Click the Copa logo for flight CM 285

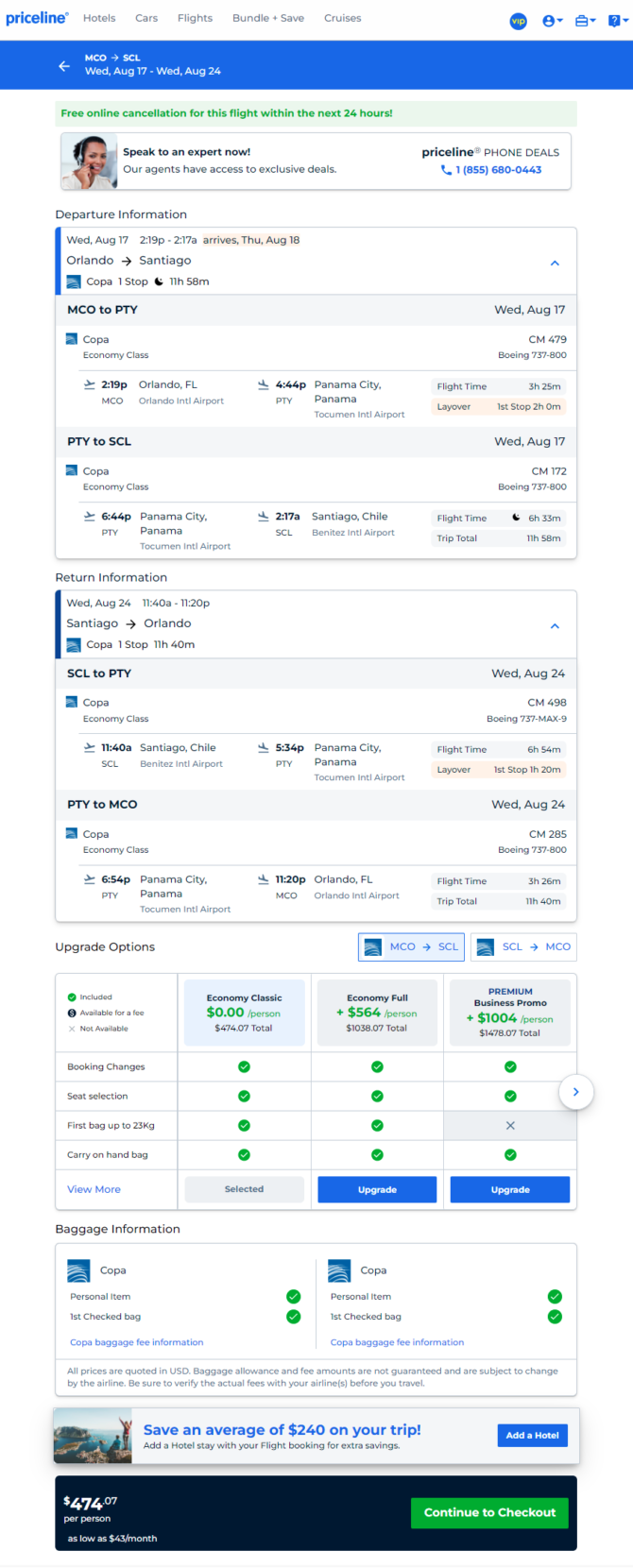(x=72, y=833)
